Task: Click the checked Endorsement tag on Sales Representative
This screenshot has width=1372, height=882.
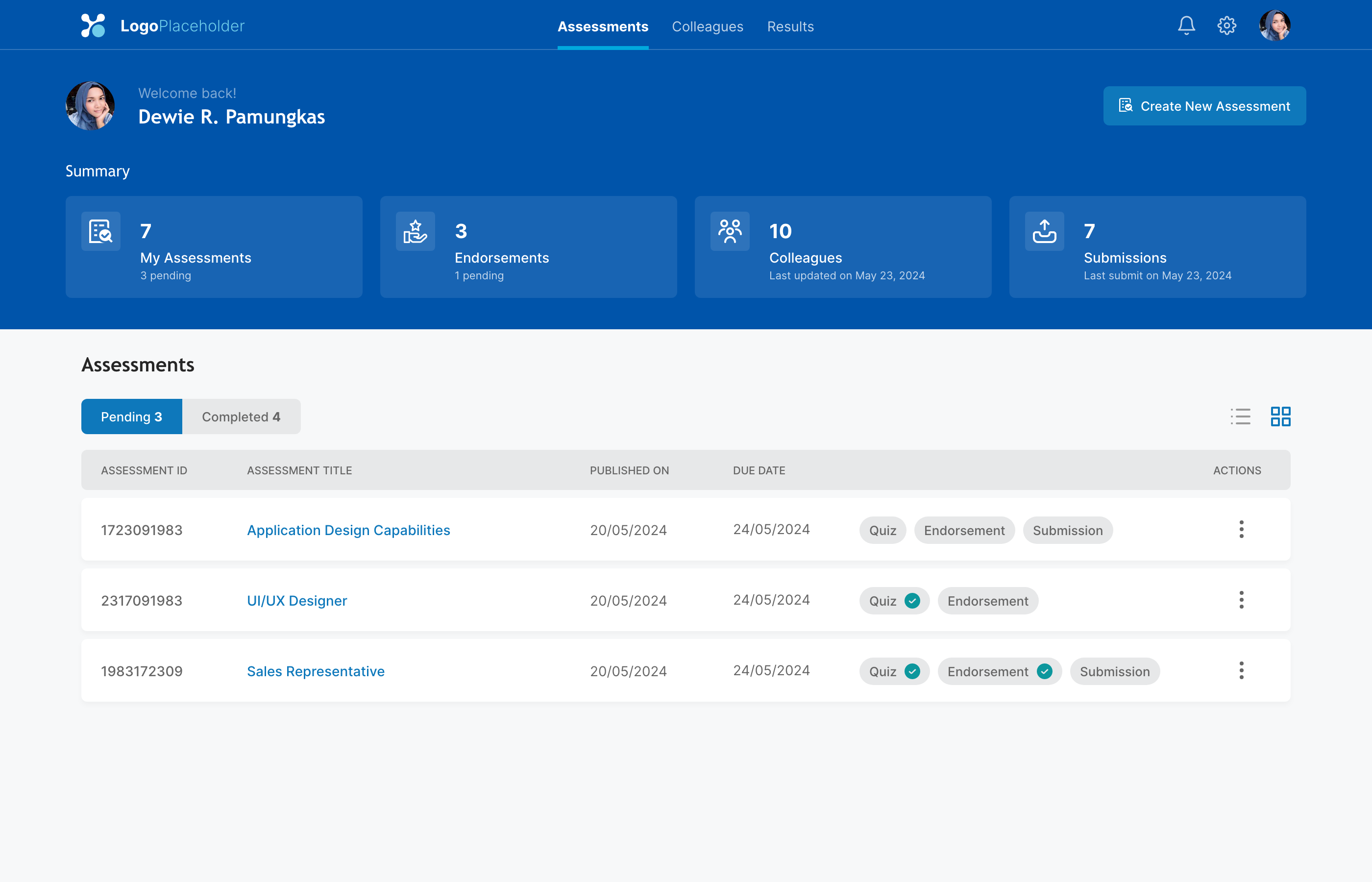Action: [x=999, y=671]
